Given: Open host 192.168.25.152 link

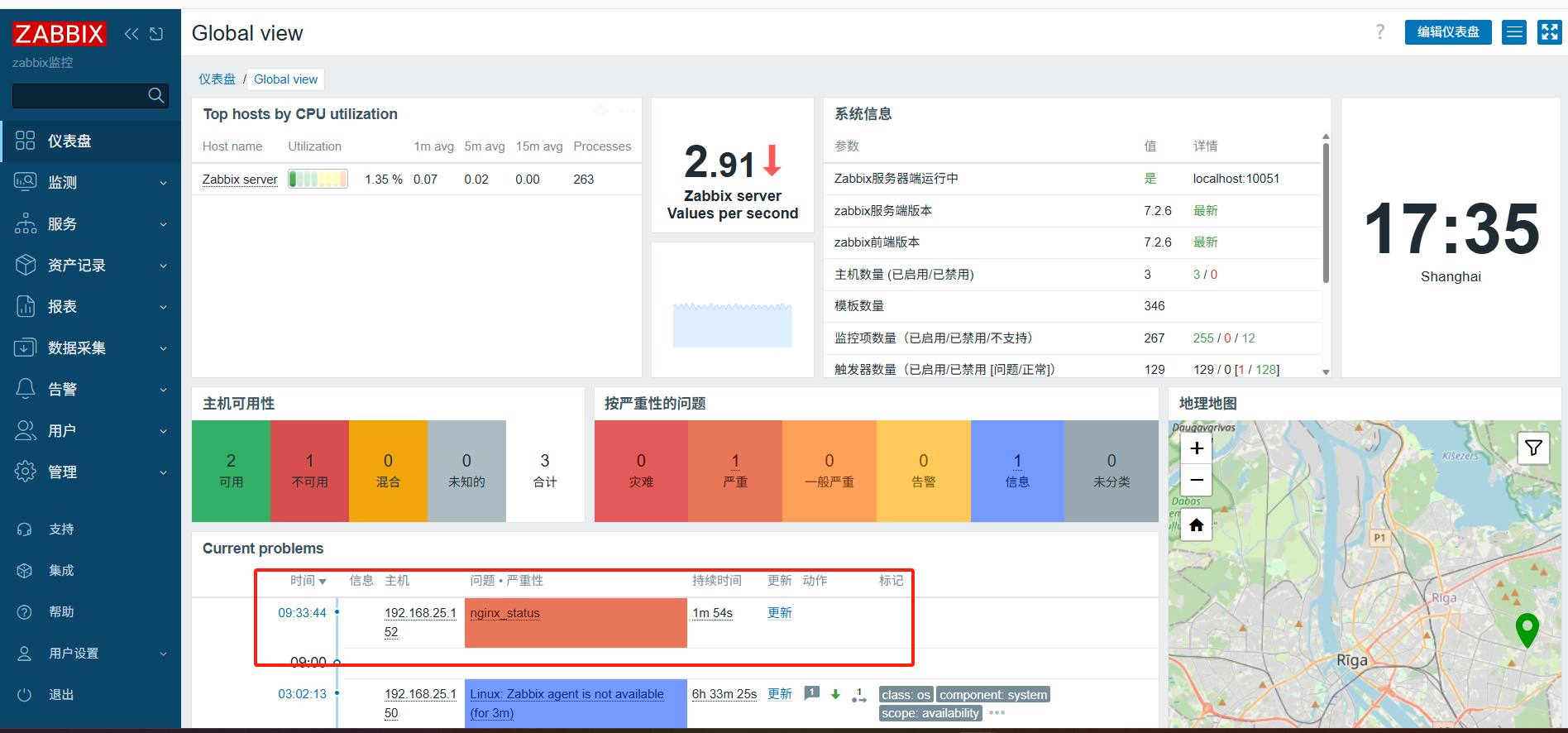Looking at the screenshot, I should pos(420,622).
